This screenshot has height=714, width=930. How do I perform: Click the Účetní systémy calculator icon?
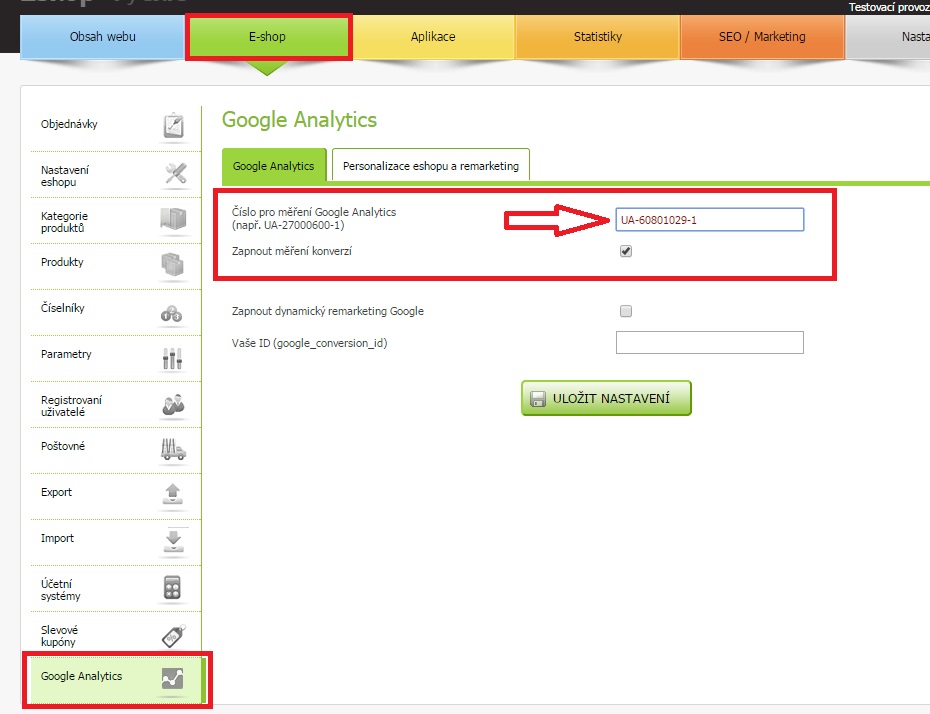pos(172,588)
